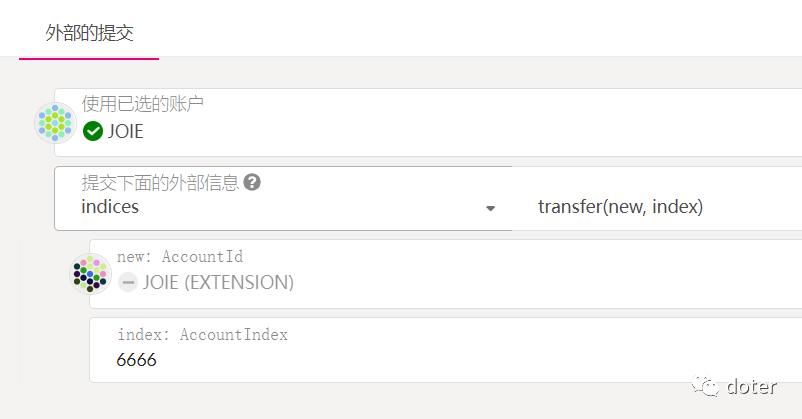The height and width of the screenshot is (419, 802).
Task: Expand the indices module dropdown arrow
Action: click(x=490, y=208)
